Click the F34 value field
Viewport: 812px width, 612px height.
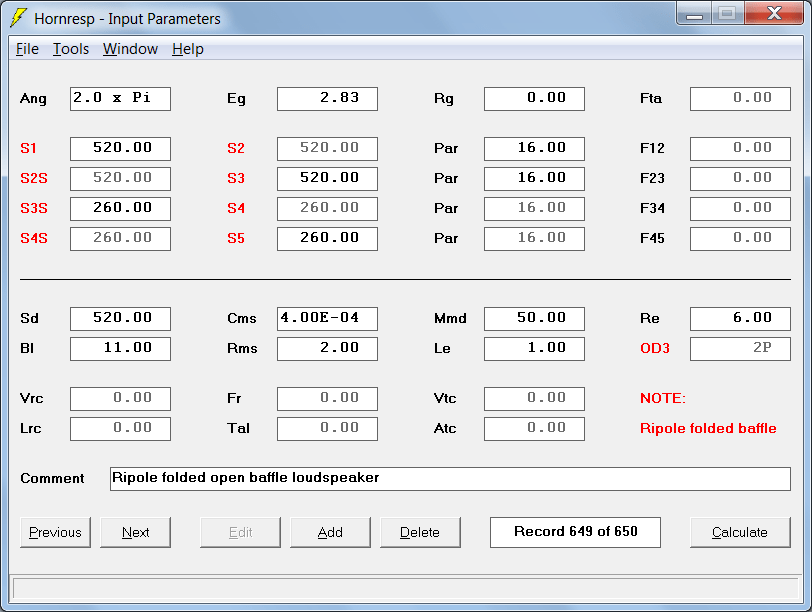coord(741,209)
